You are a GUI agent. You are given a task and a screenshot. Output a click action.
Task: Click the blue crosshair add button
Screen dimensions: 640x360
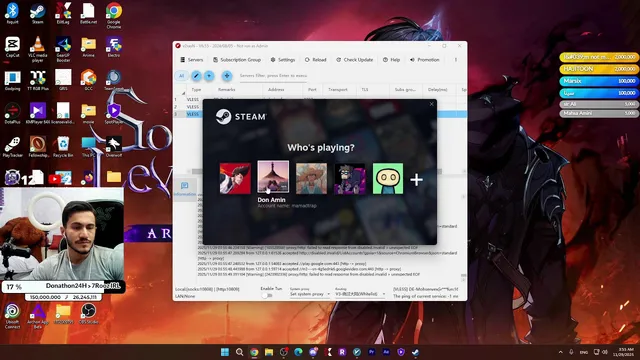coord(227,76)
